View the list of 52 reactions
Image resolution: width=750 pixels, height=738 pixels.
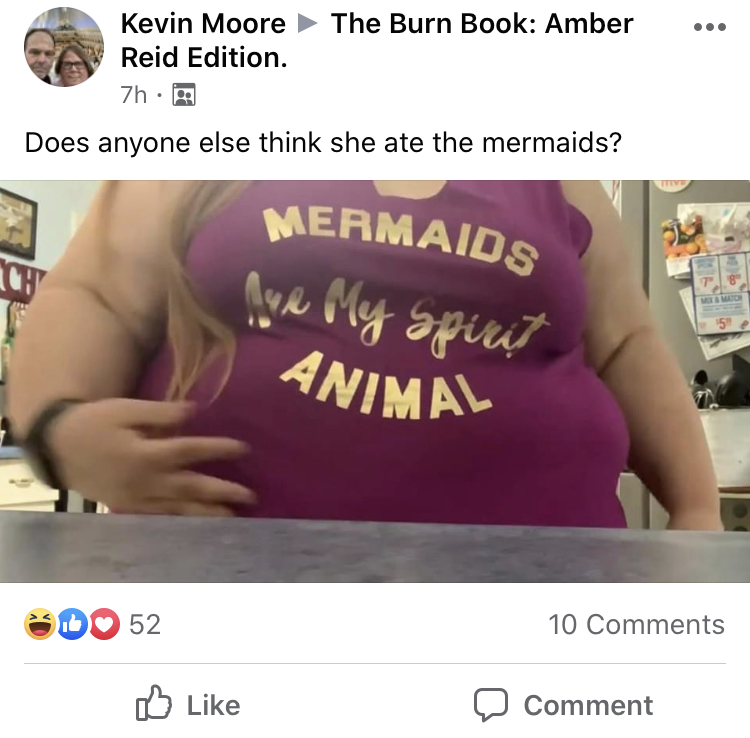145,624
